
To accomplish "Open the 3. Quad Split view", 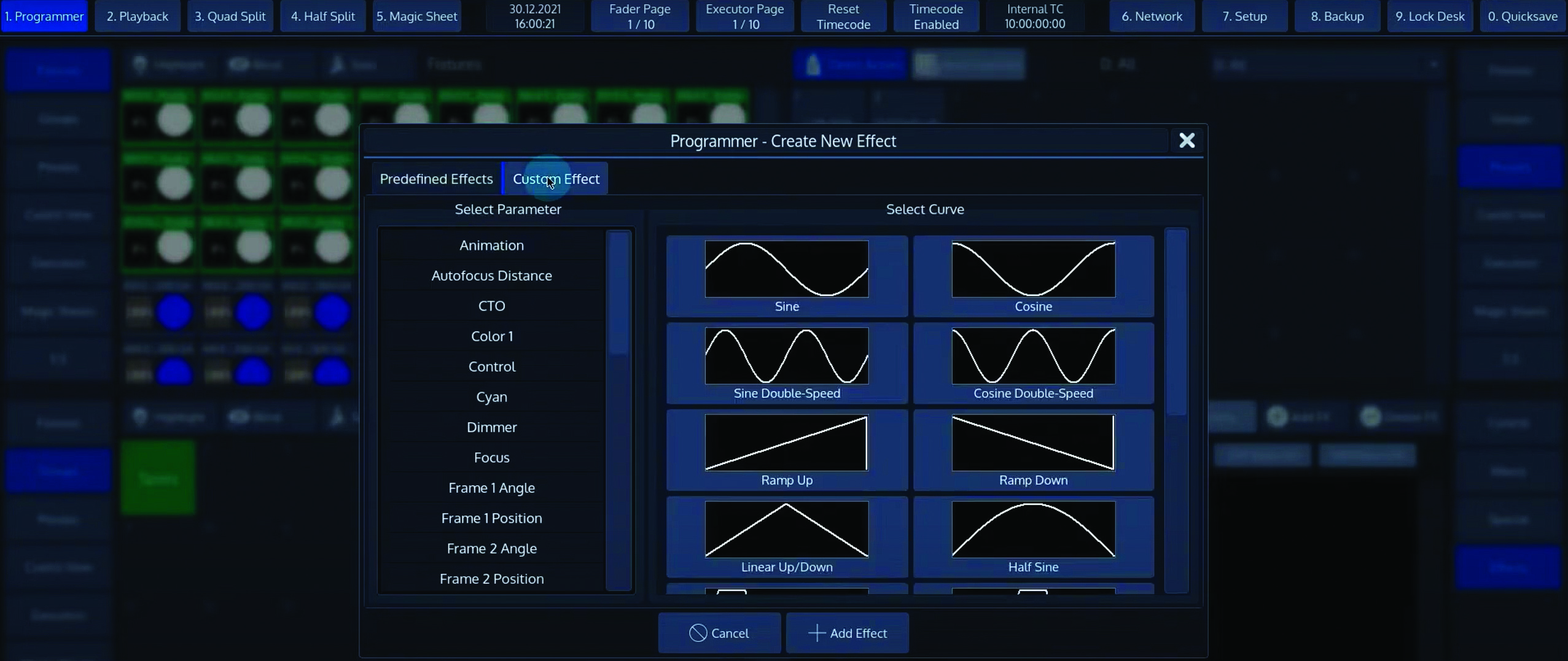I will pyautogui.click(x=230, y=16).
